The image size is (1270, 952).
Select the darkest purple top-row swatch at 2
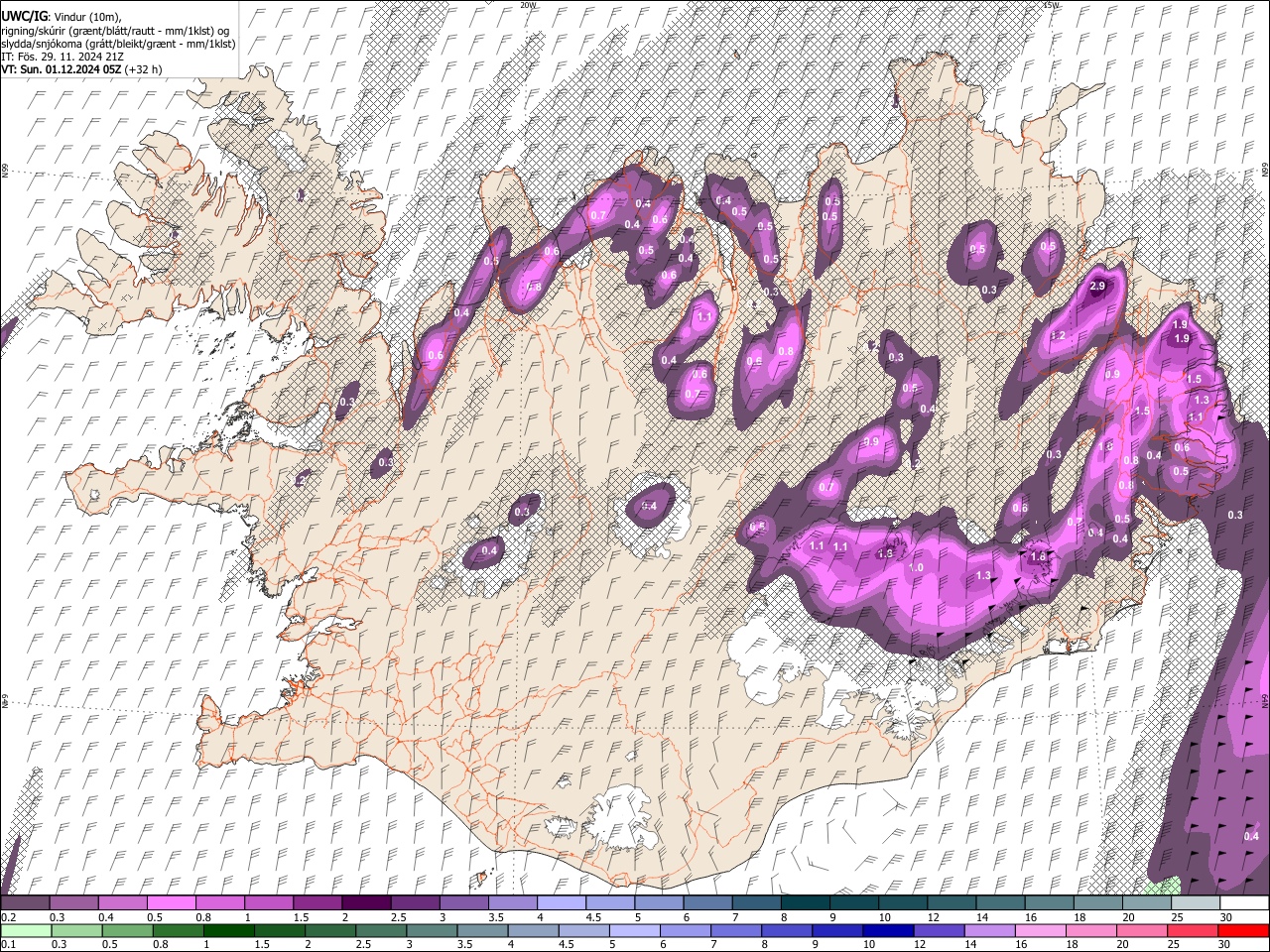coord(366,902)
